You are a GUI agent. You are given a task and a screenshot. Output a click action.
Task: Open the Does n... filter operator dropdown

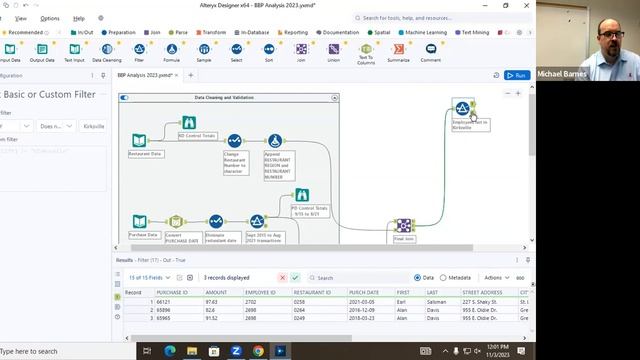pos(56,126)
